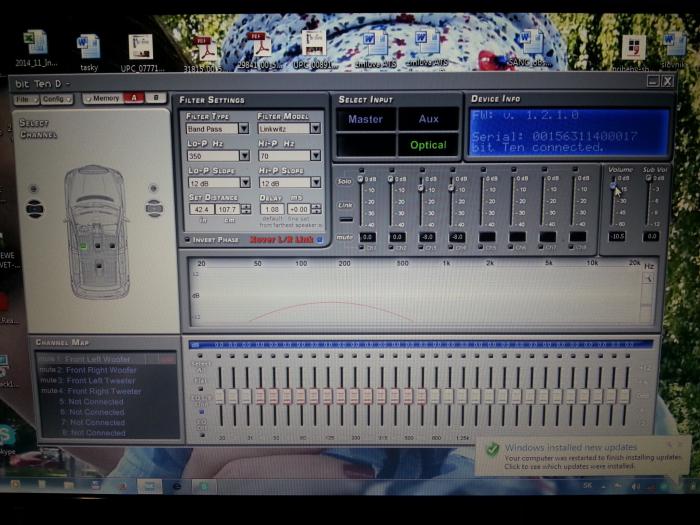Toggle the mute checkbox for CH4
700x525 pixels.
[451, 247]
